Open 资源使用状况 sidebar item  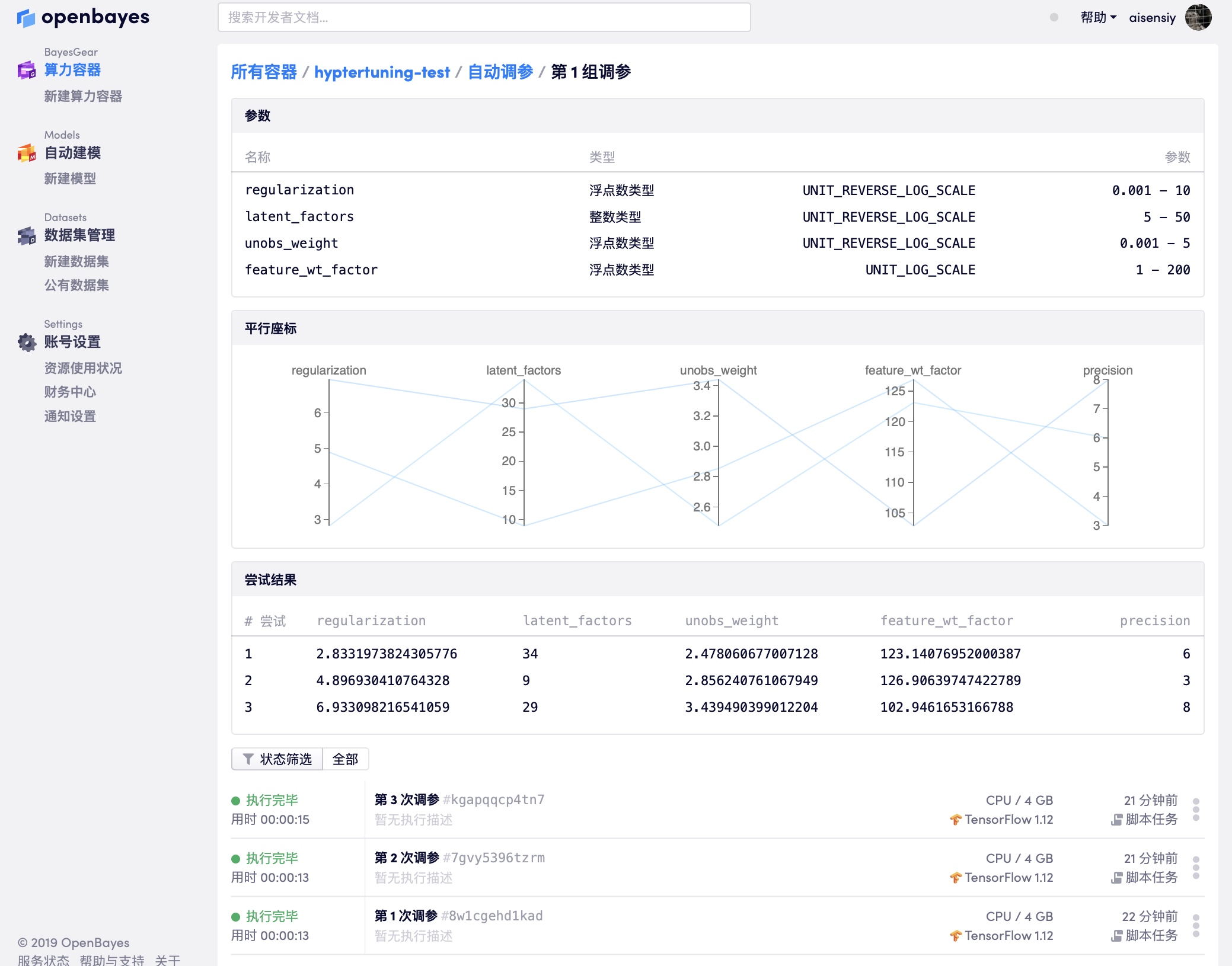pyautogui.click(x=83, y=369)
